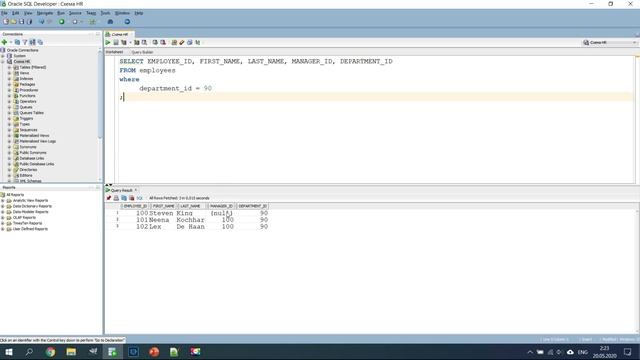
Task: Open the File menu
Action: click(4, 13)
